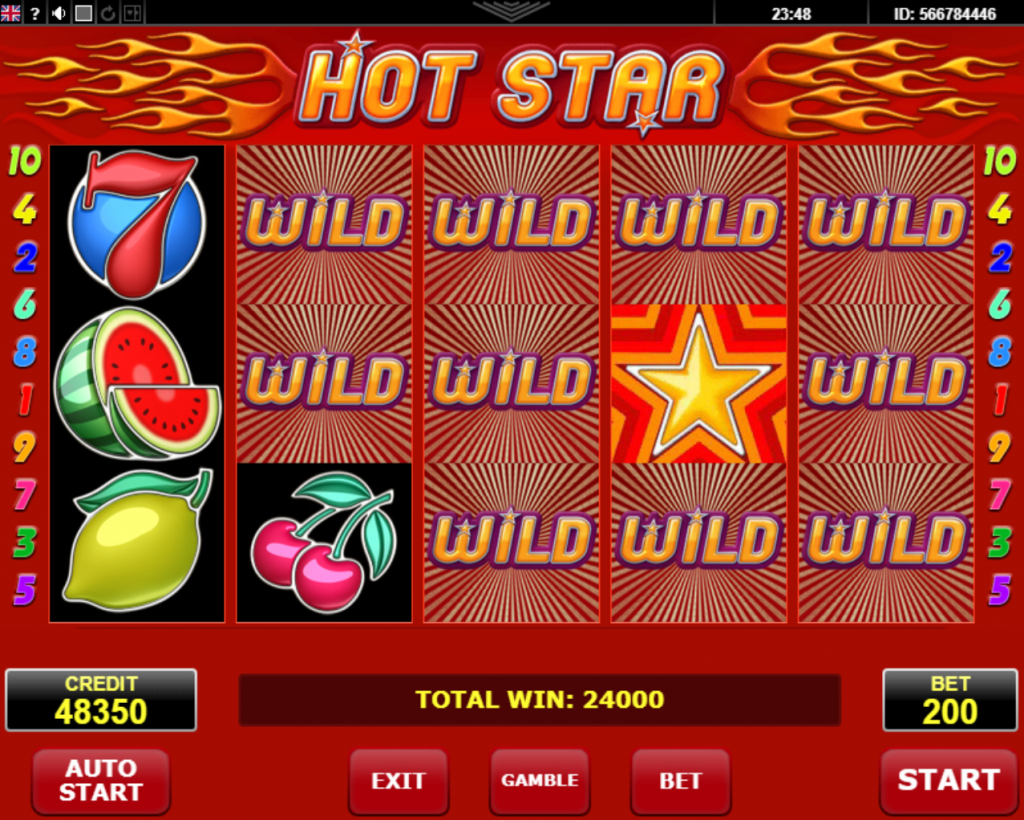1024x820 pixels.
Task: Open the help question mark icon
Action: 35,13
